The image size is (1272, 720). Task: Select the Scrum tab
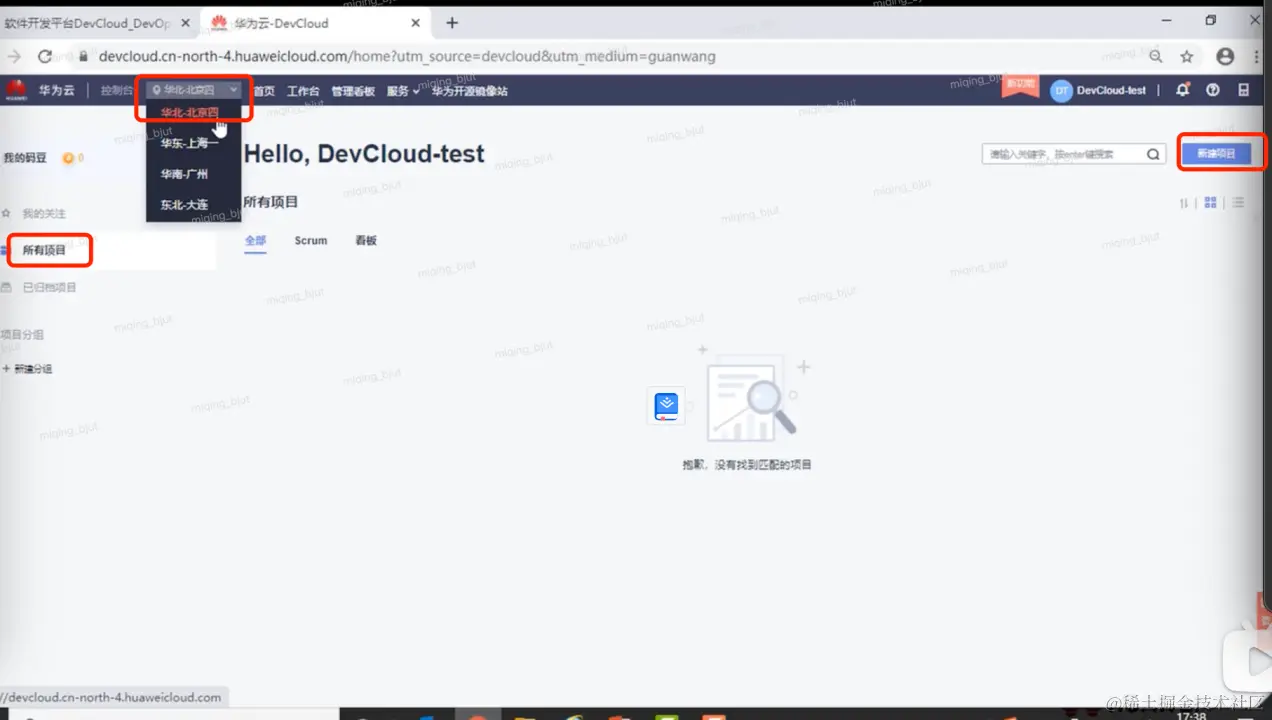pyautogui.click(x=311, y=241)
